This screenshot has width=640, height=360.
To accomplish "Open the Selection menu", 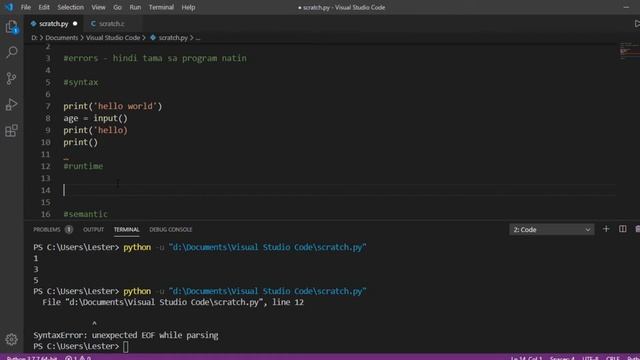I will [x=70, y=7].
